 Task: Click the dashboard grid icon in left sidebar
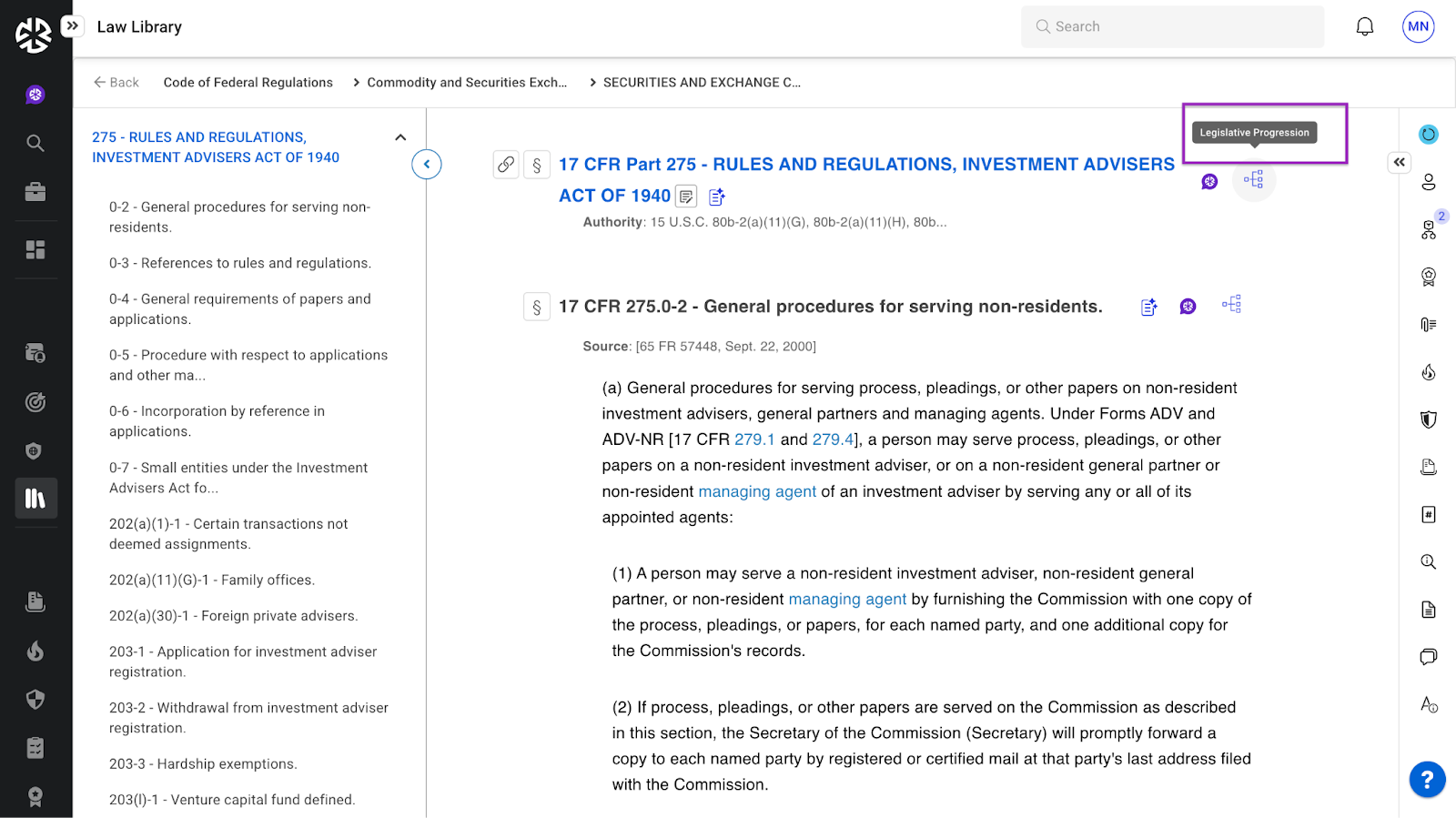pos(35,249)
